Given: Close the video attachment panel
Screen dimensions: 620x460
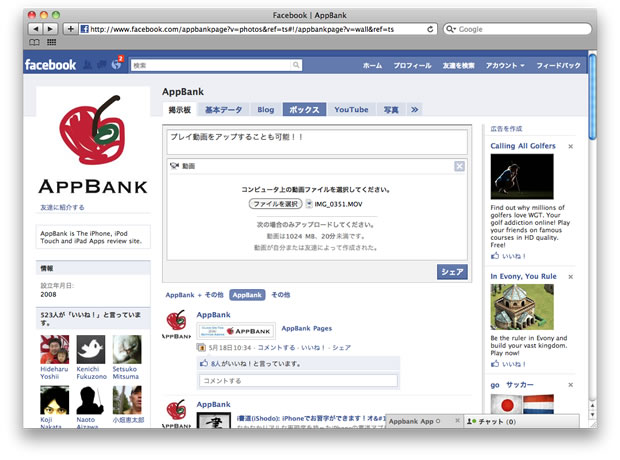Looking at the screenshot, I should tap(459, 166).
